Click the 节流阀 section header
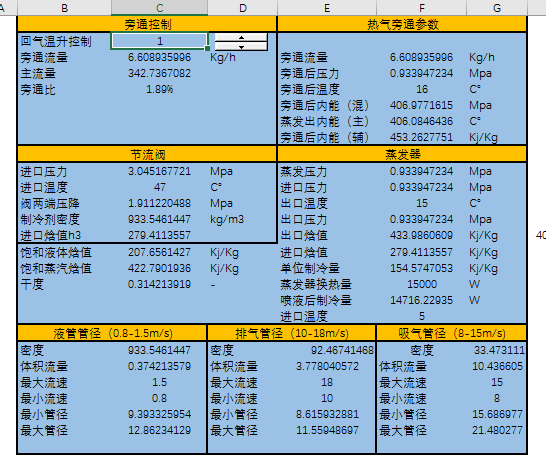Screen dimensions: 546x470 (x=147, y=154)
